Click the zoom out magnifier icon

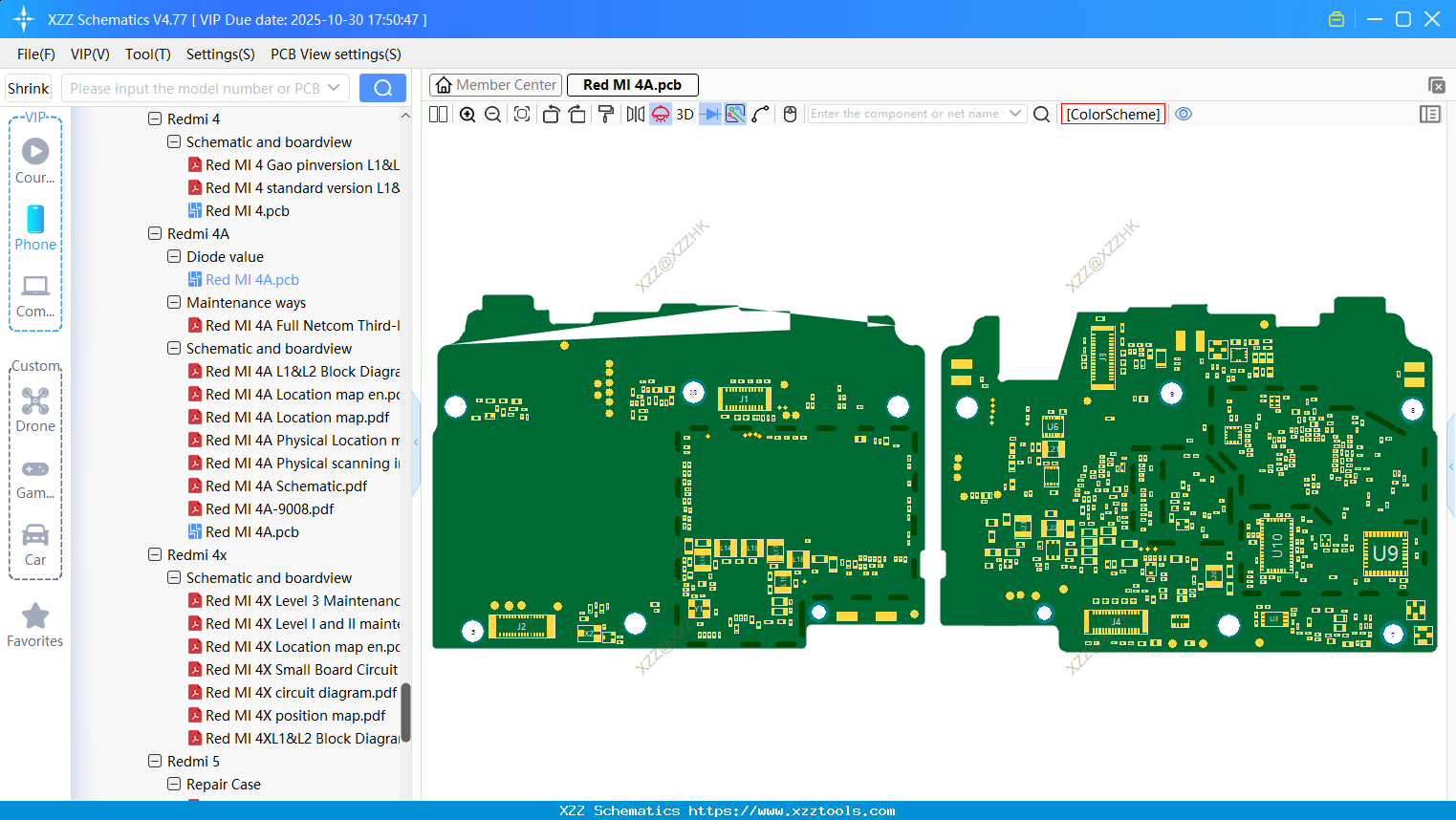pos(493,115)
